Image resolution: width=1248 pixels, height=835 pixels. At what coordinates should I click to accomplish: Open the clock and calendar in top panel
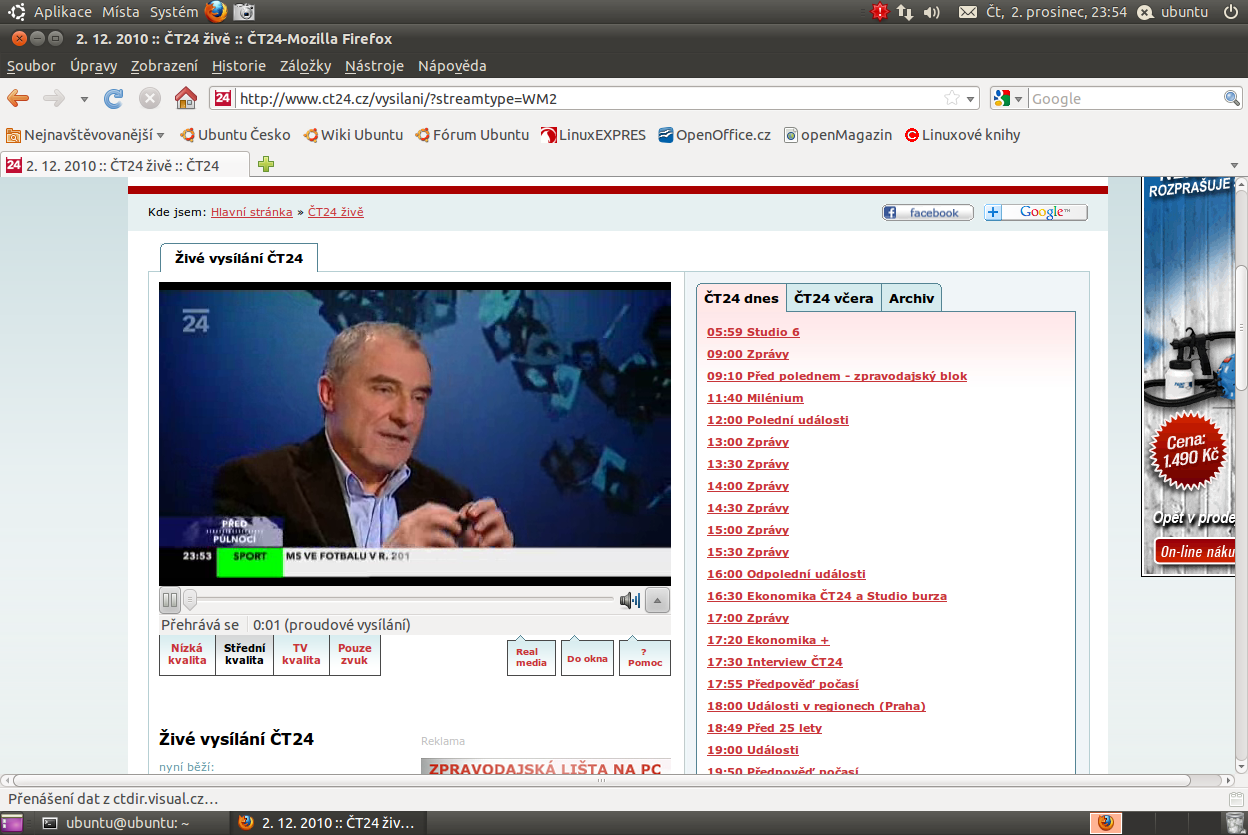tap(1056, 12)
